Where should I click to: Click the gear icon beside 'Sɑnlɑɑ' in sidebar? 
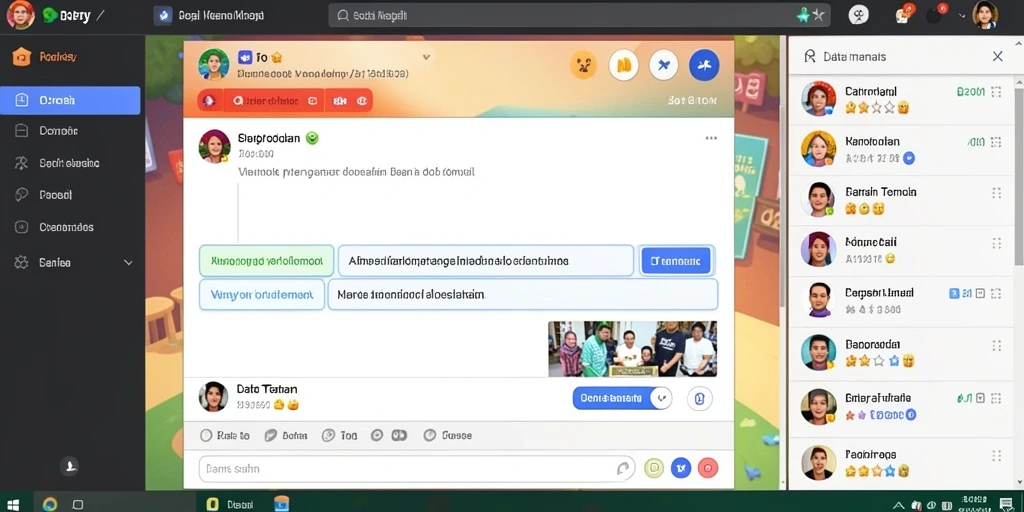(x=22, y=263)
